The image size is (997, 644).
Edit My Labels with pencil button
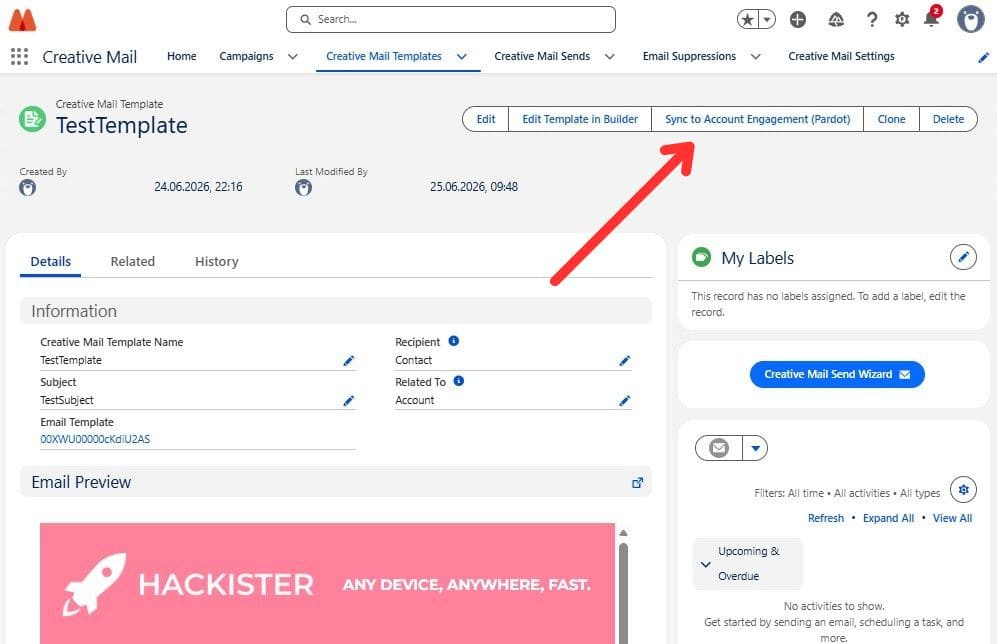click(963, 257)
